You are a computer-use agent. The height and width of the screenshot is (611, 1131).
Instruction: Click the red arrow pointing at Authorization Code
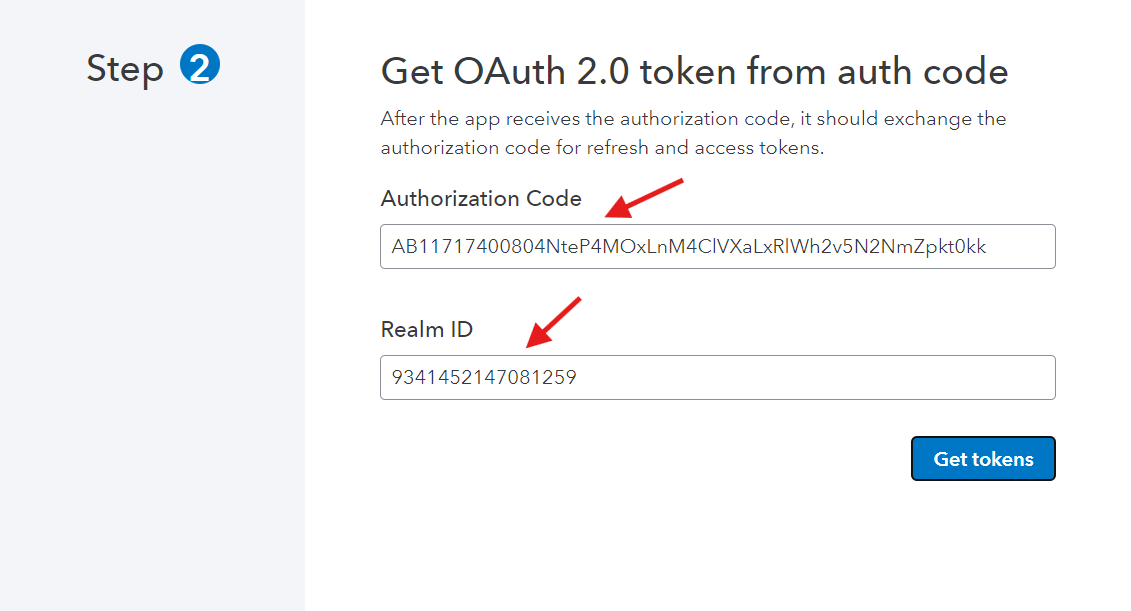[x=643, y=198]
